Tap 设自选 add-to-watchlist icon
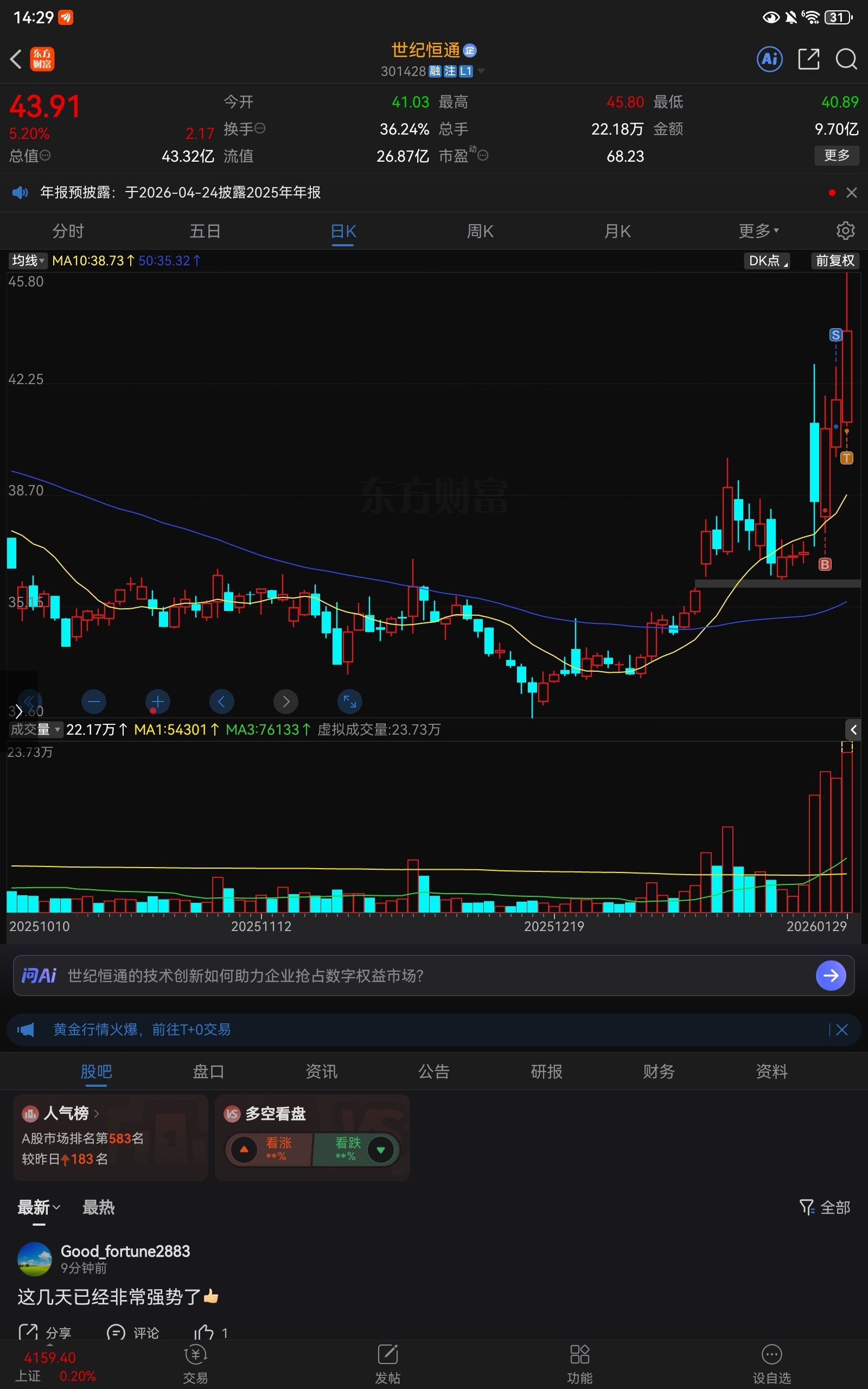This screenshot has width=868, height=1389. pos(771,1355)
